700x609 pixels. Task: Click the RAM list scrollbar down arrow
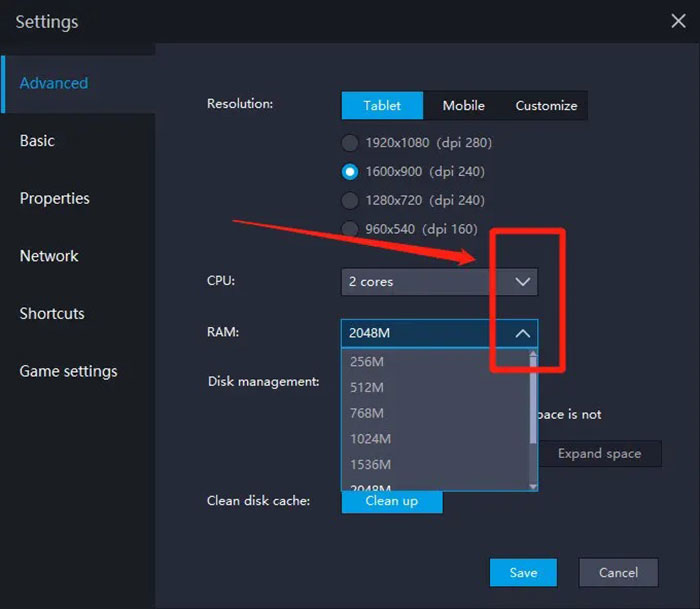coord(533,486)
